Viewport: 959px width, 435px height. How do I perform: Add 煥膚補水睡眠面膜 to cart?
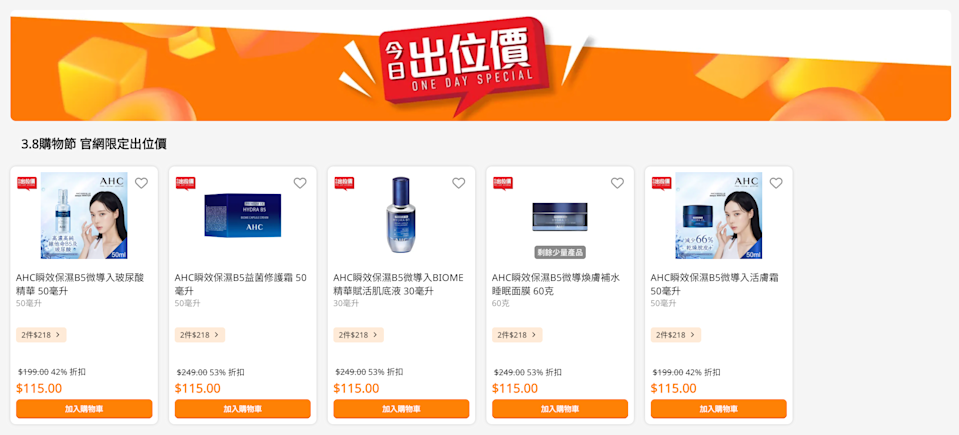click(x=560, y=409)
